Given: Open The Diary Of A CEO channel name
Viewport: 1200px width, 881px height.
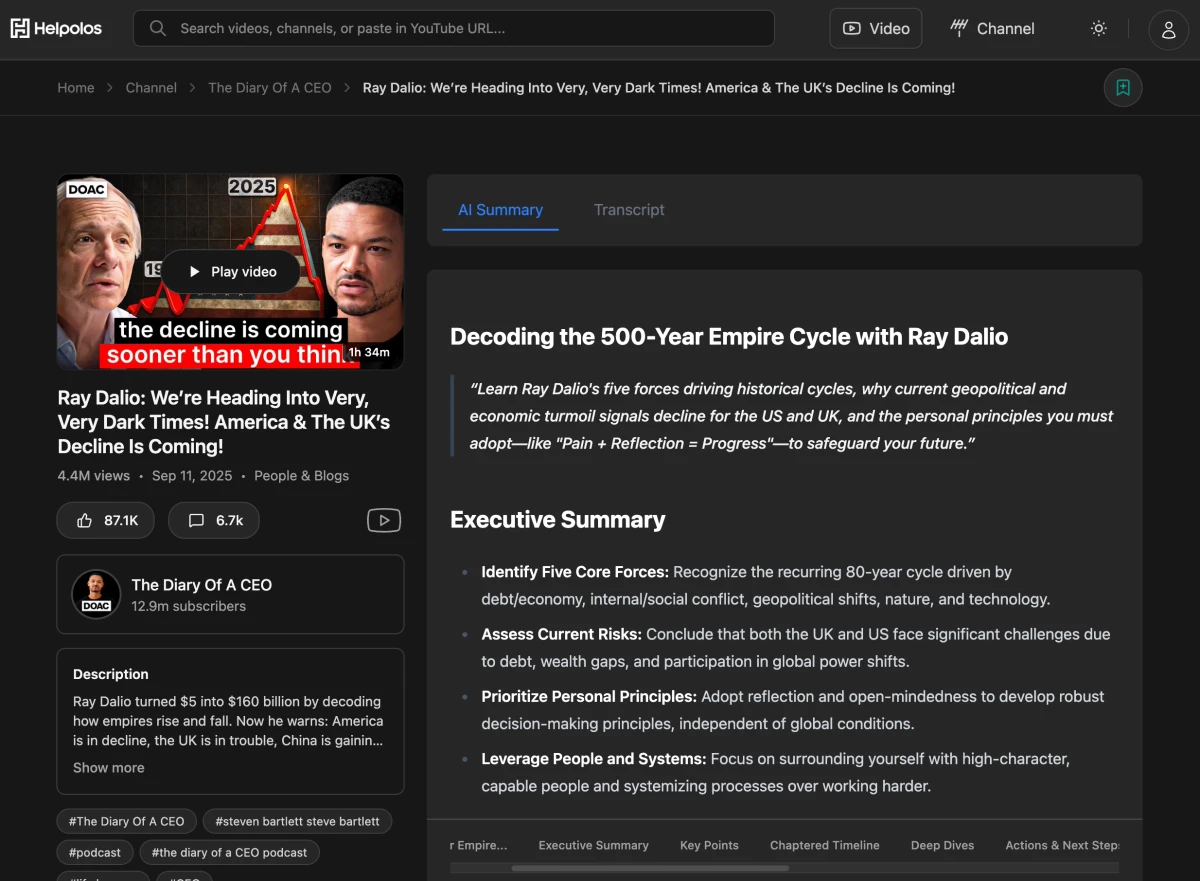Looking at the screenshot, I should [202, 585].
